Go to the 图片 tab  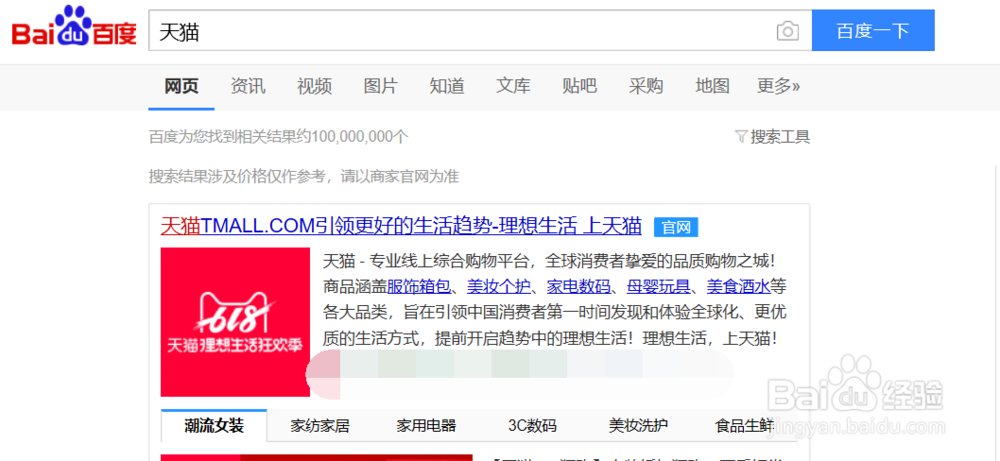click(x=381, y=86)
